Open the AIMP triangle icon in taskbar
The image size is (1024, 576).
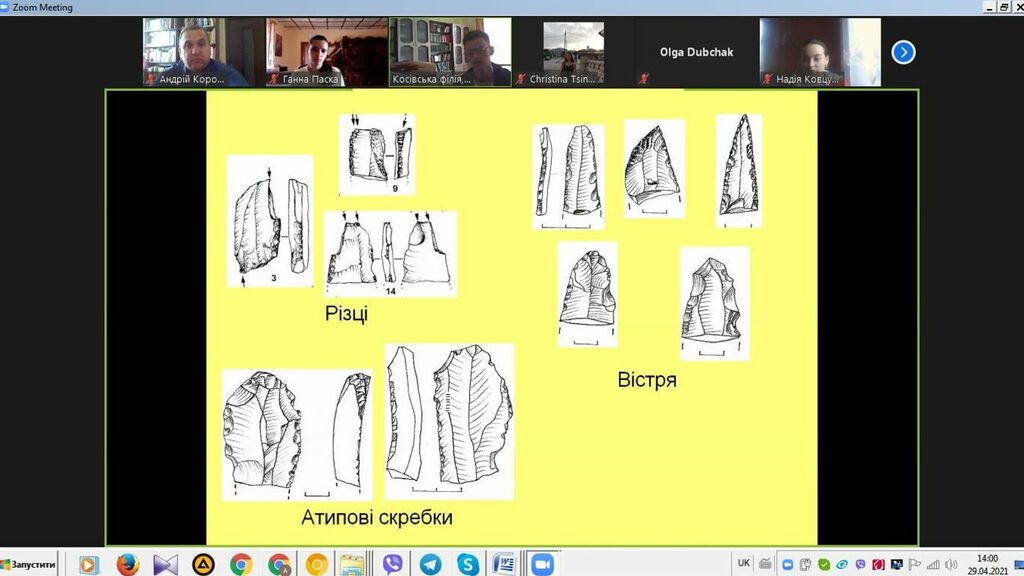[203, 564]
